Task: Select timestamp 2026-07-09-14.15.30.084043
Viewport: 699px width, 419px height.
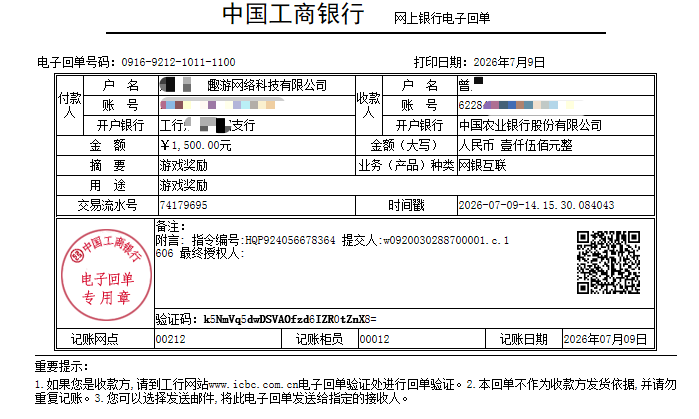Action: [x=536, y=205]
